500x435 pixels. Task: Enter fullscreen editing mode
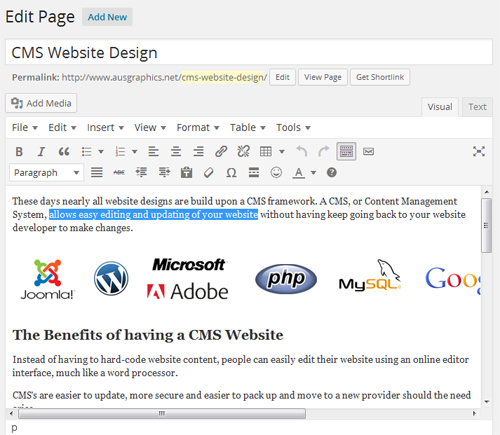[479, 151]
